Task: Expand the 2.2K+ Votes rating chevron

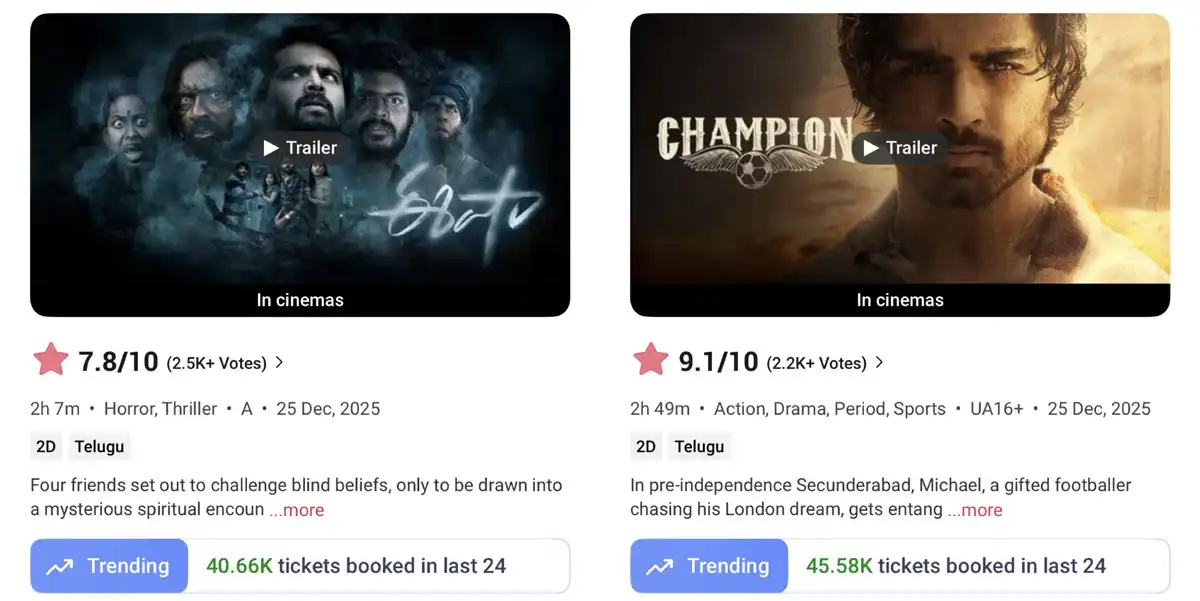Action: click(x=879, y=362)
